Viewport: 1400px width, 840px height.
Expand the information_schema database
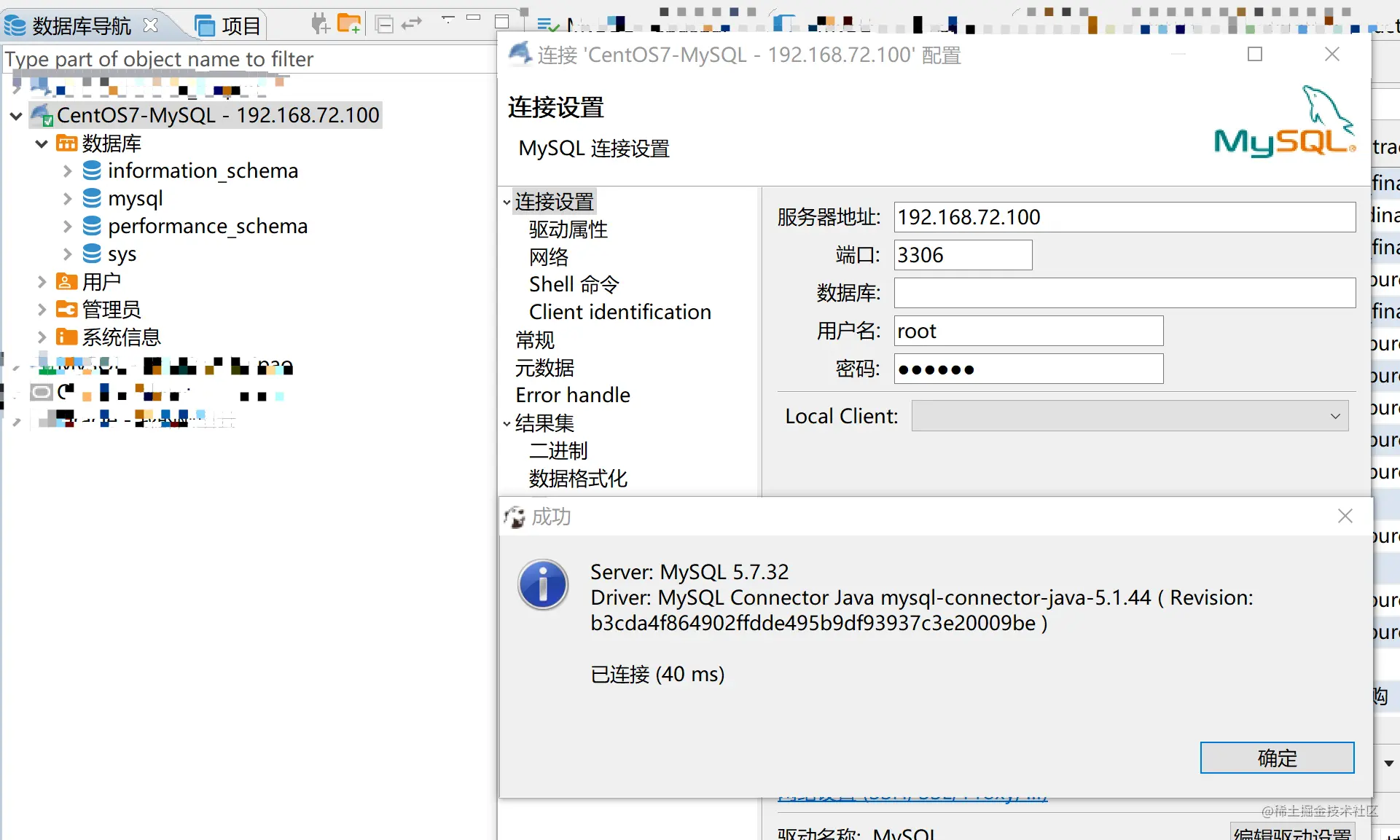click(67, 171)
